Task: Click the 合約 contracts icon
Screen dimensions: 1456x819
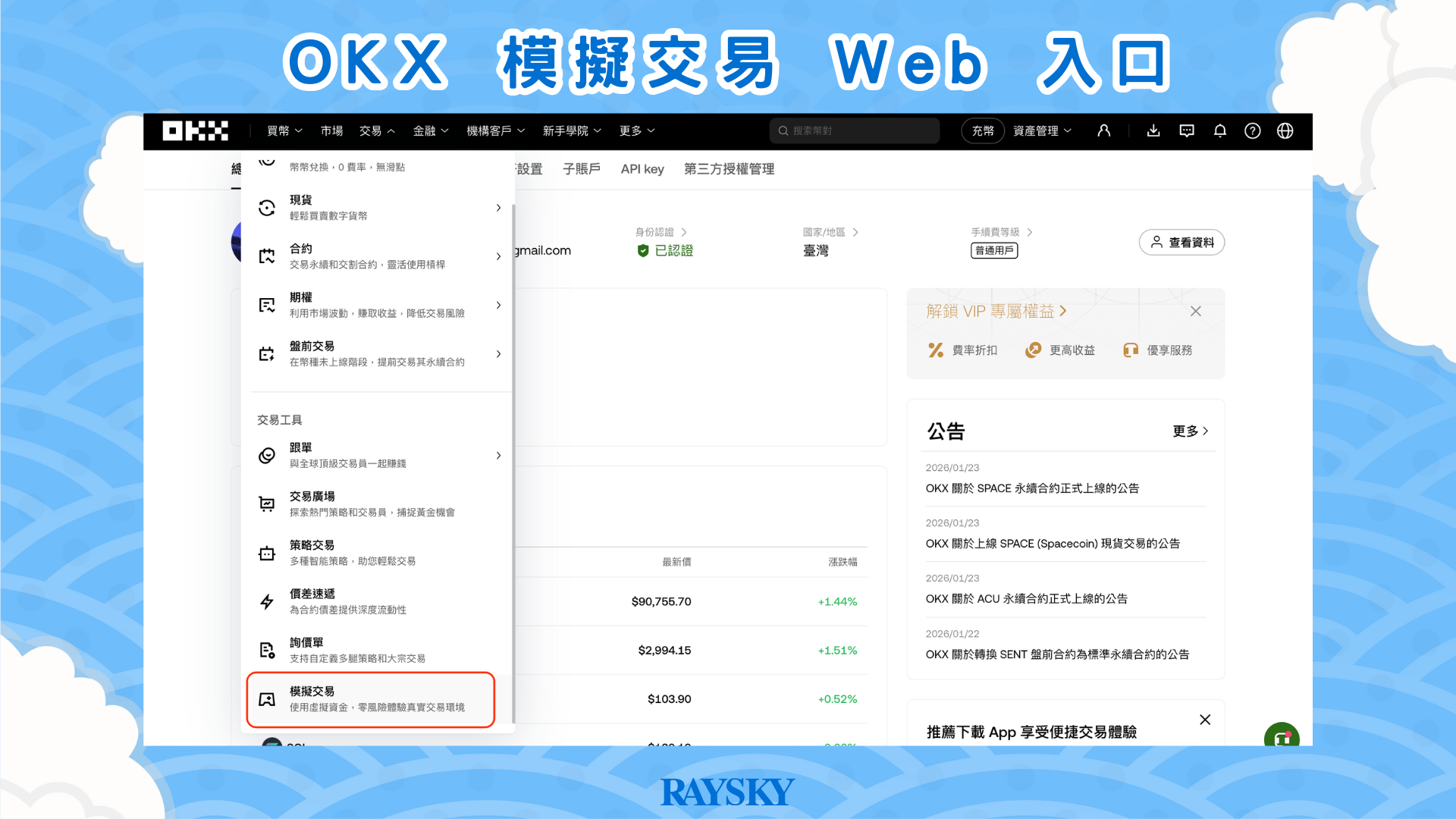Action: [x=267, y=256]
